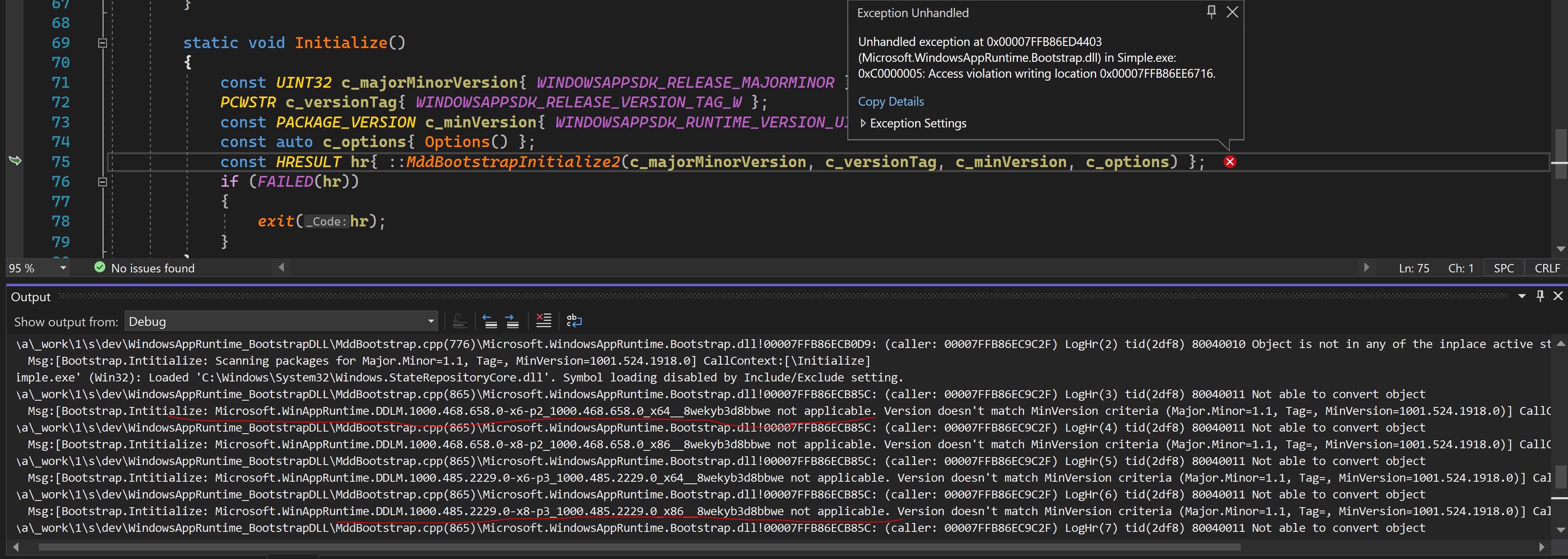The width and height of the screenshot is (1568, 559).
Task: Collapse the Initialize function at line 69
Action: click(102, 43)
